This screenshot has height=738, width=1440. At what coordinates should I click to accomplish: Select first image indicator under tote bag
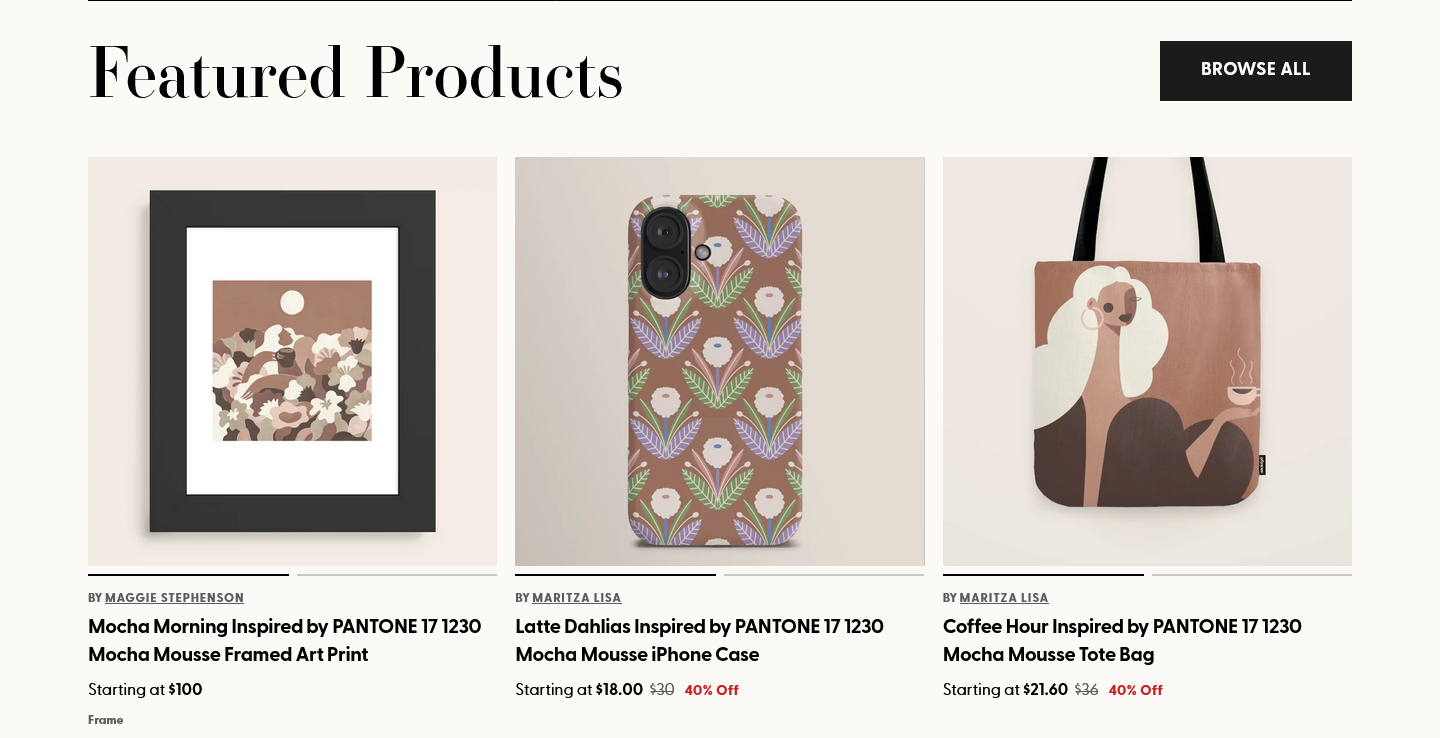pos(1043,575)
